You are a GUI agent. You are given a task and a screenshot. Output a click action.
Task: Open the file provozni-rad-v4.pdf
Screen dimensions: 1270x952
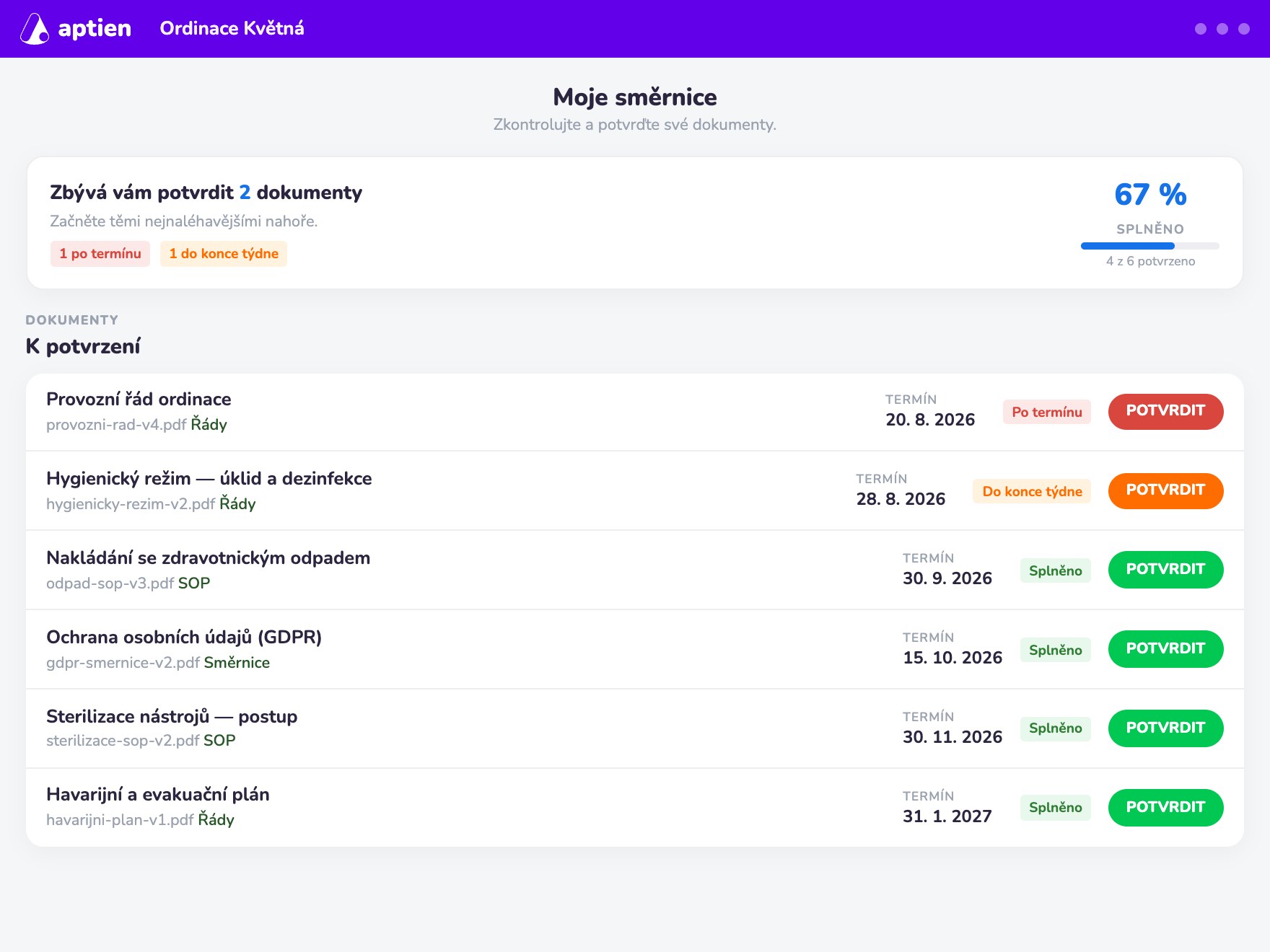(x=116, y=425)
